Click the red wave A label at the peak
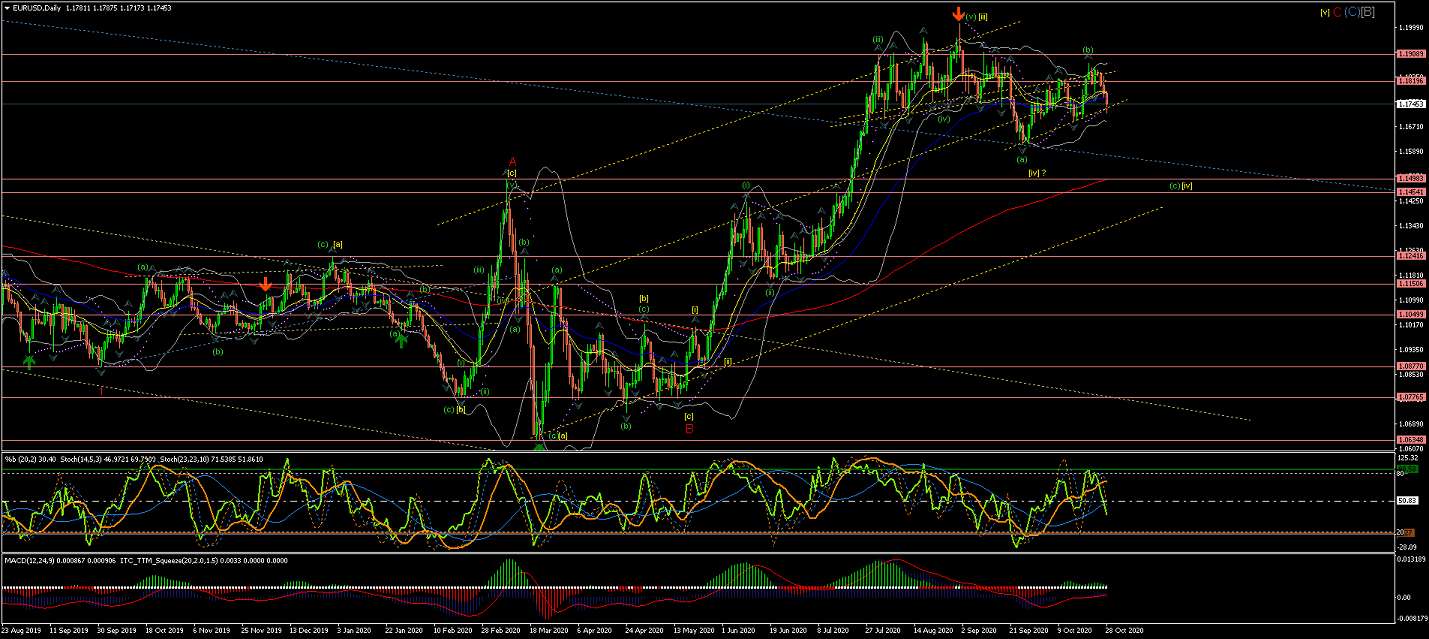This screenshot has height=639, width=1429. tap(512, 161)
